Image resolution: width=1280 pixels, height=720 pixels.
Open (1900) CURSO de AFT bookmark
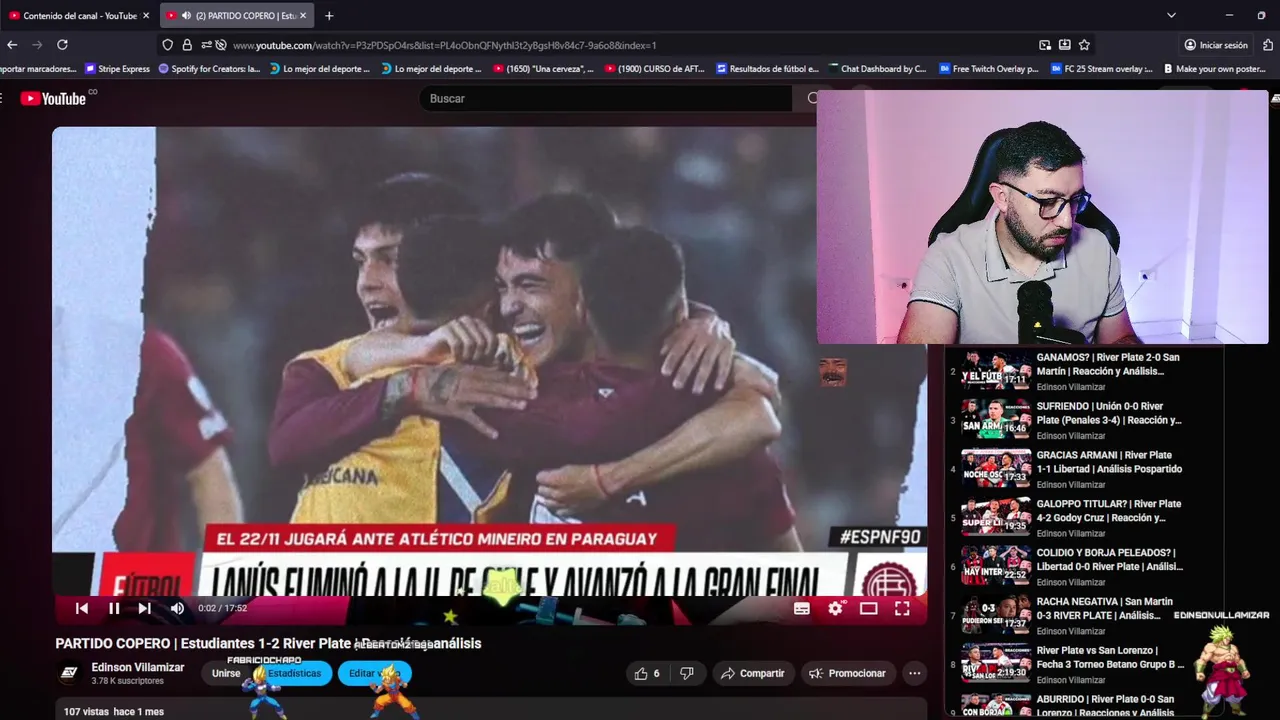click(x=654, y=69)
